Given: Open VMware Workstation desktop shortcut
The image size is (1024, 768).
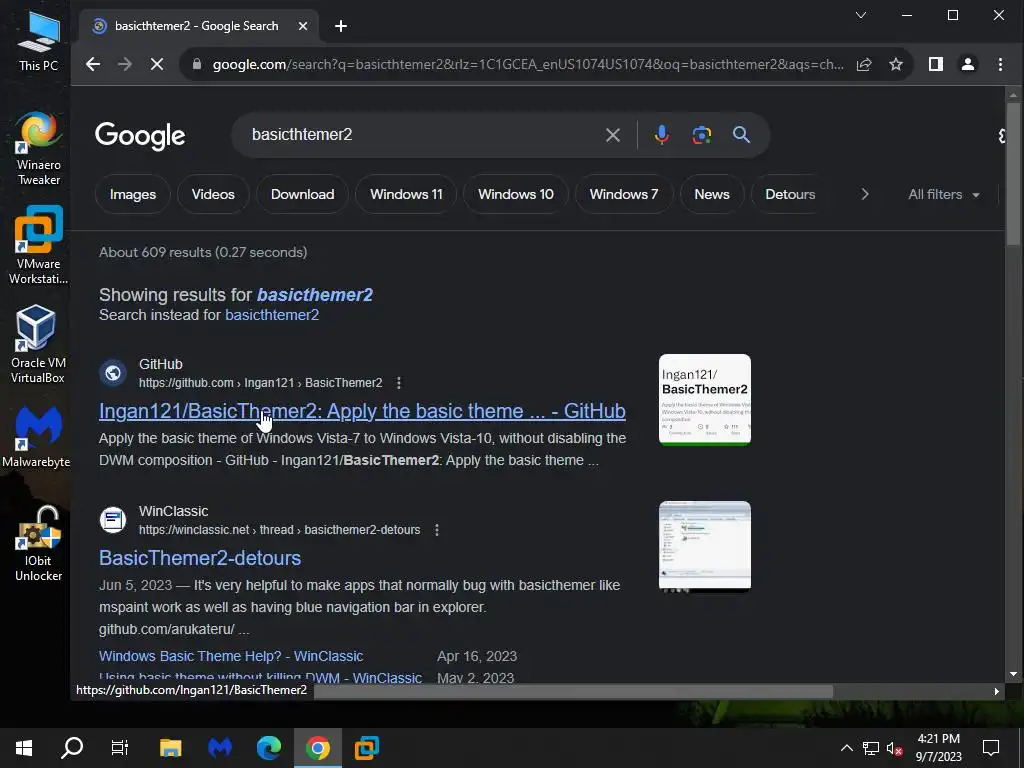Looking at the screenshot, I should pyautogui.click(x=38, y=246).
